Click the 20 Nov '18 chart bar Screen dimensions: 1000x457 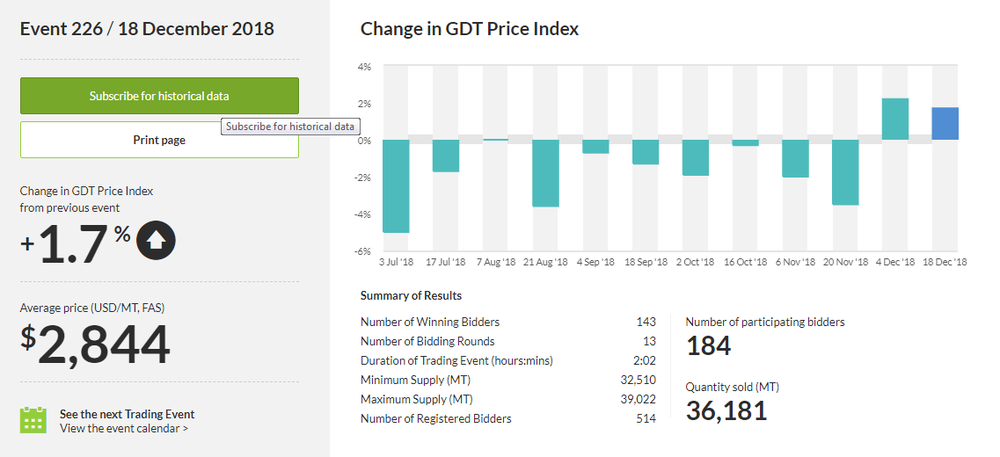tap(846, 172)
